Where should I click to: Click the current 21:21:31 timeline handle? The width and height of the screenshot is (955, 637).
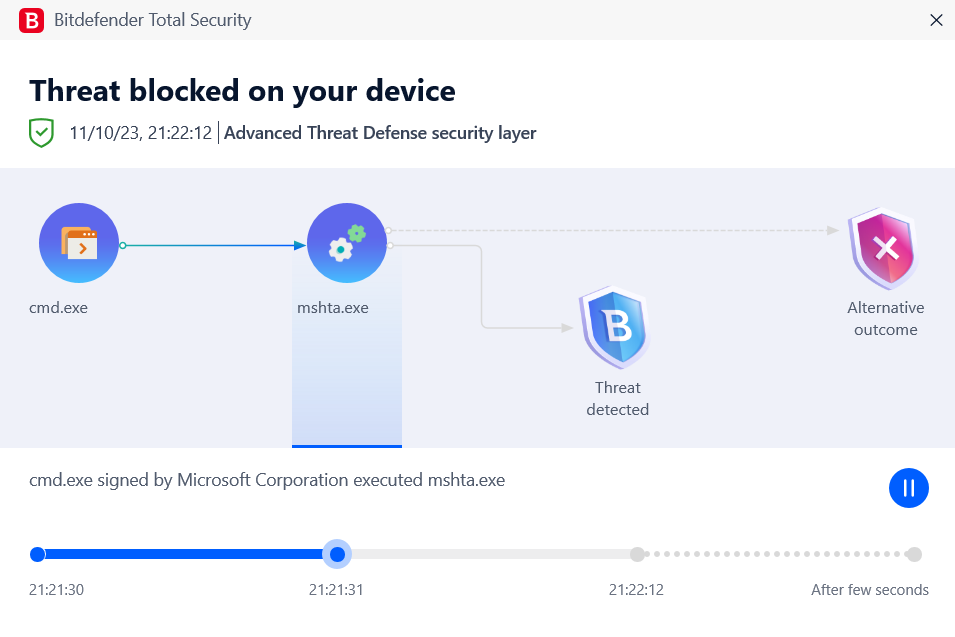337,554
